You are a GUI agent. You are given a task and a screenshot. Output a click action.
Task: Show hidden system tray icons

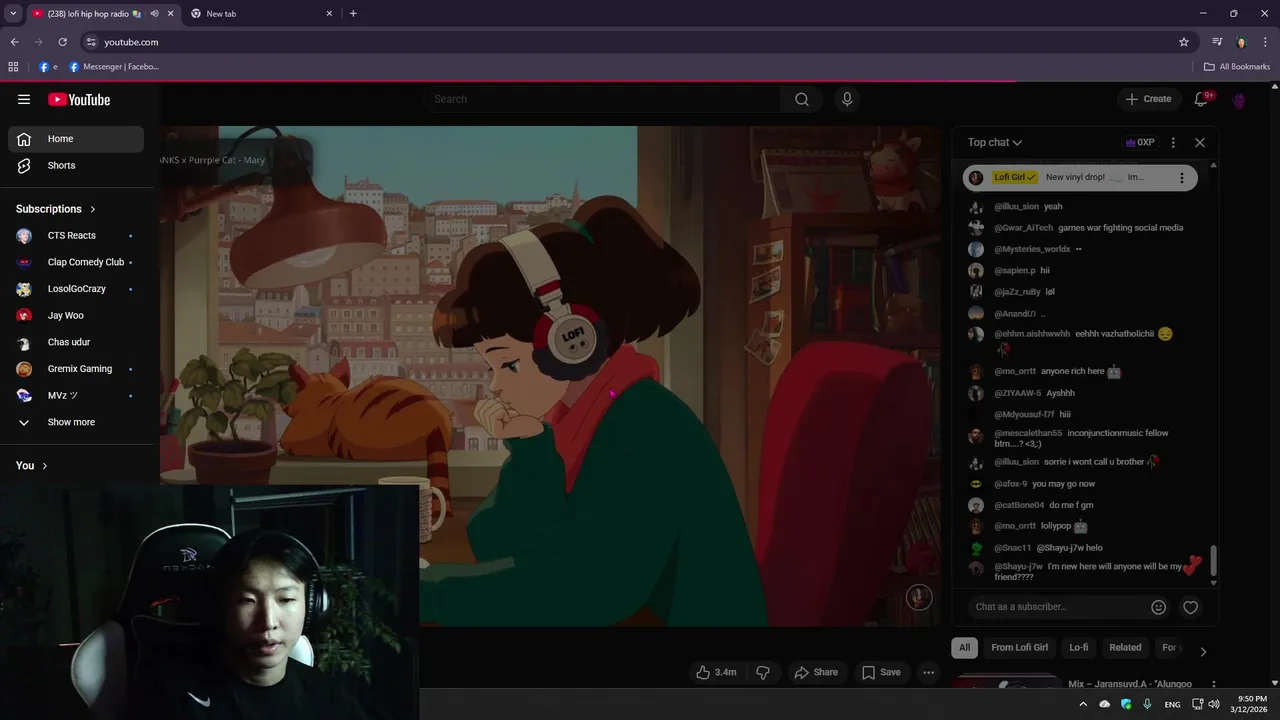tap(1082, 704)
